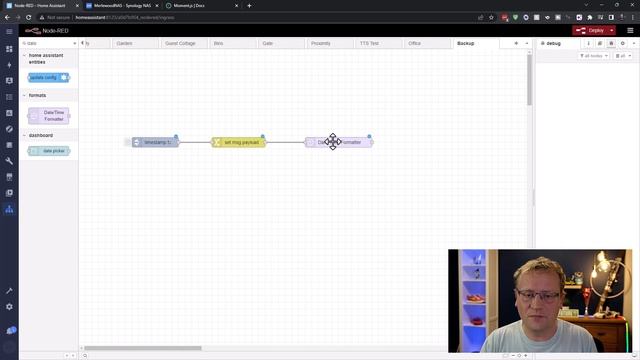Click the palette search filter field
The image size is (640, 360).
[47, 43]
